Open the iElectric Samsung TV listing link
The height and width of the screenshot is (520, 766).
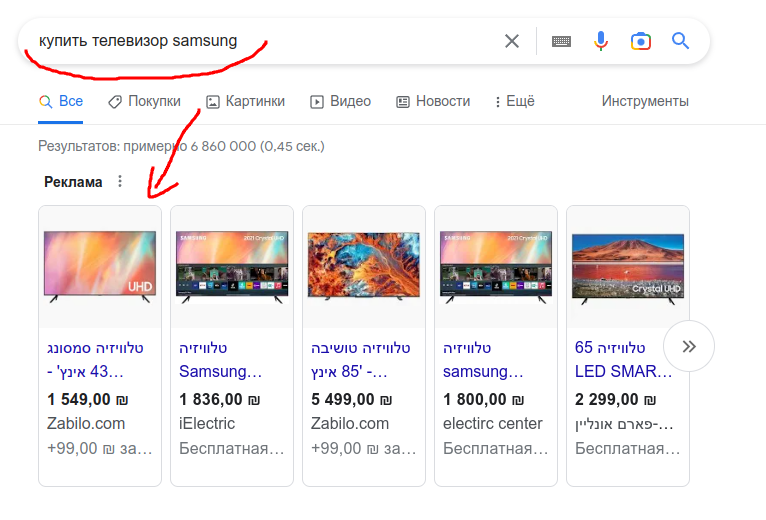coord(220,360)
